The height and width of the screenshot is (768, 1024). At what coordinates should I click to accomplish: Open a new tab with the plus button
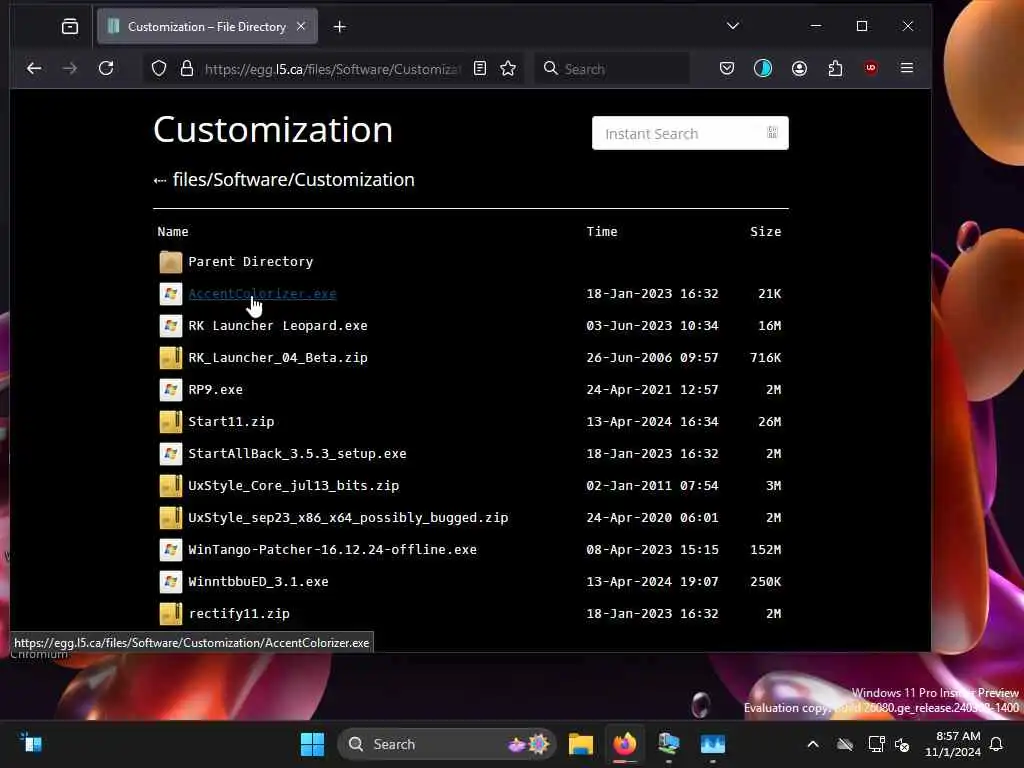(340, 27)
